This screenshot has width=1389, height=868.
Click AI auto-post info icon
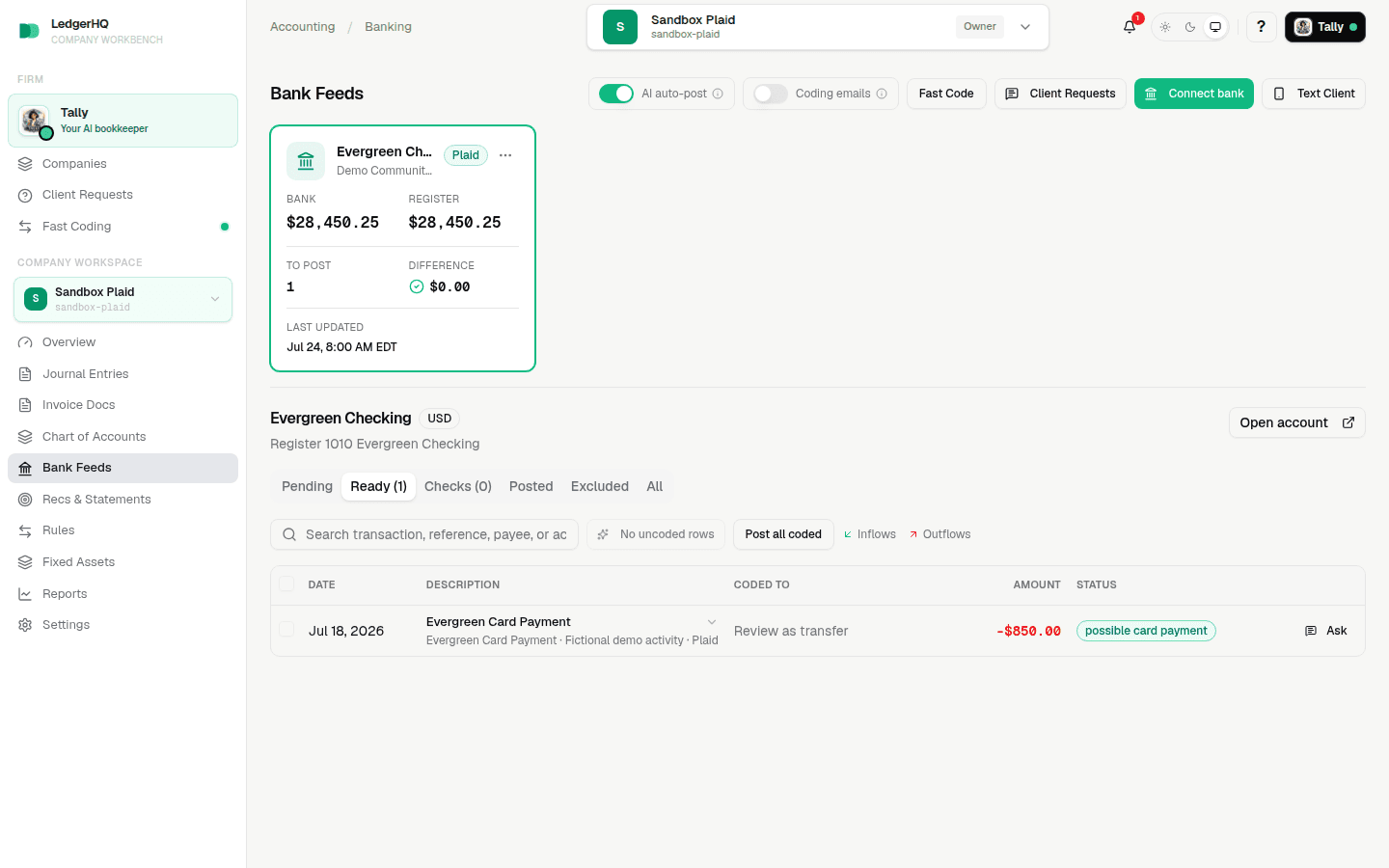coord(718,94)
